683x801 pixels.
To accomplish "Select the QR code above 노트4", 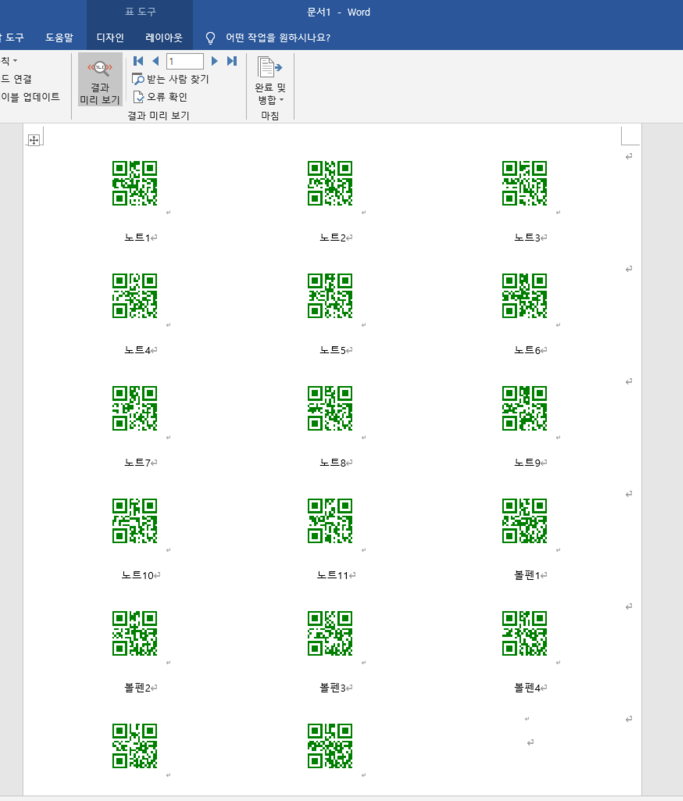I will click(x=135, y=296).
